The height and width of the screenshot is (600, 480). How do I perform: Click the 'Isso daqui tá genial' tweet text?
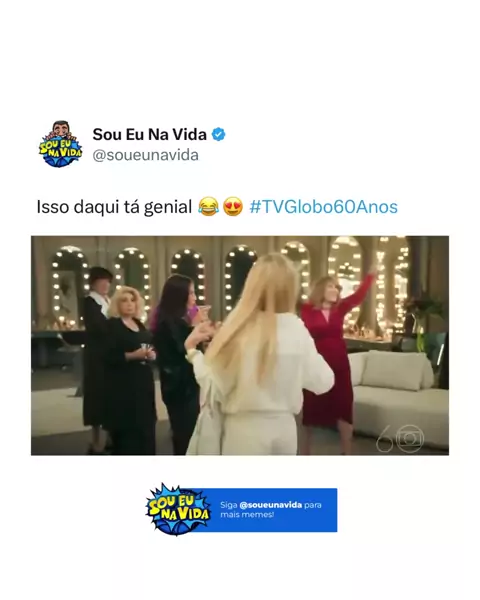[114, 207]
